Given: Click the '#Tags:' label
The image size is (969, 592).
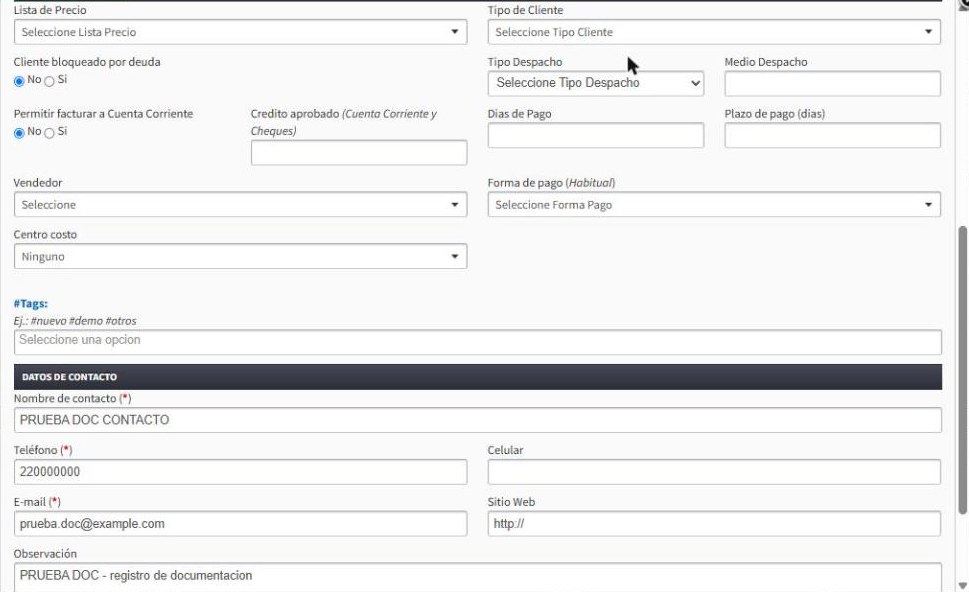Looking at the screenshot, I should click(x=31, y=303).
